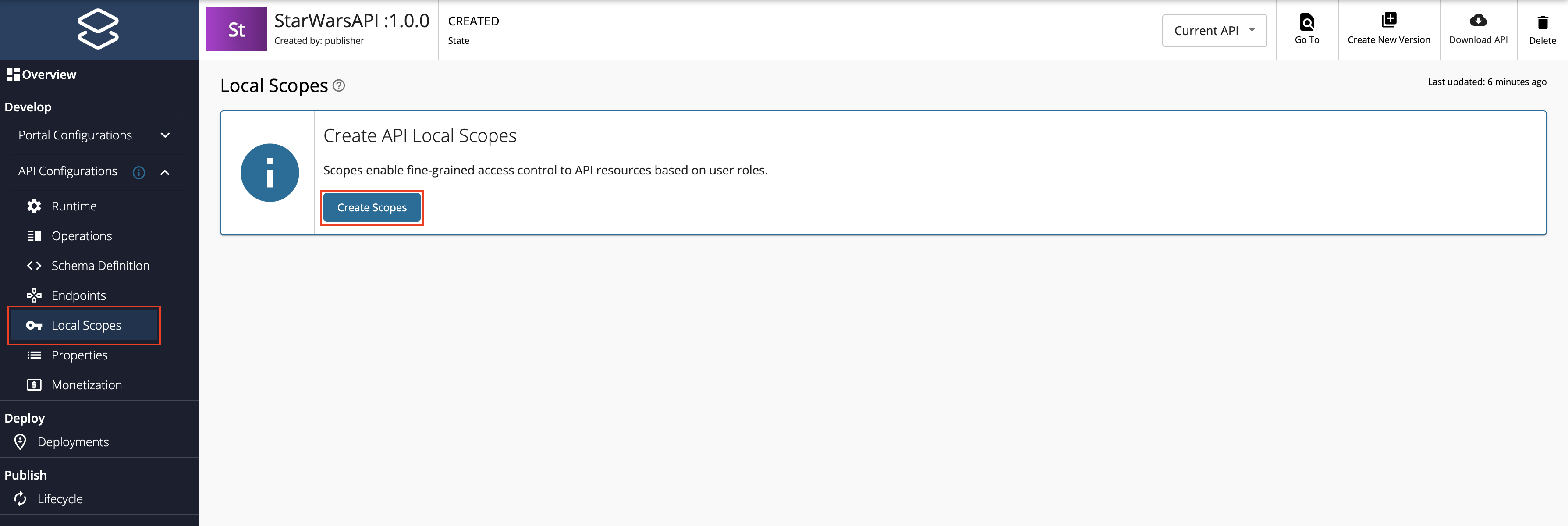
Task: Collapse the API Configurations section
Action: click(x=164, y=172)
